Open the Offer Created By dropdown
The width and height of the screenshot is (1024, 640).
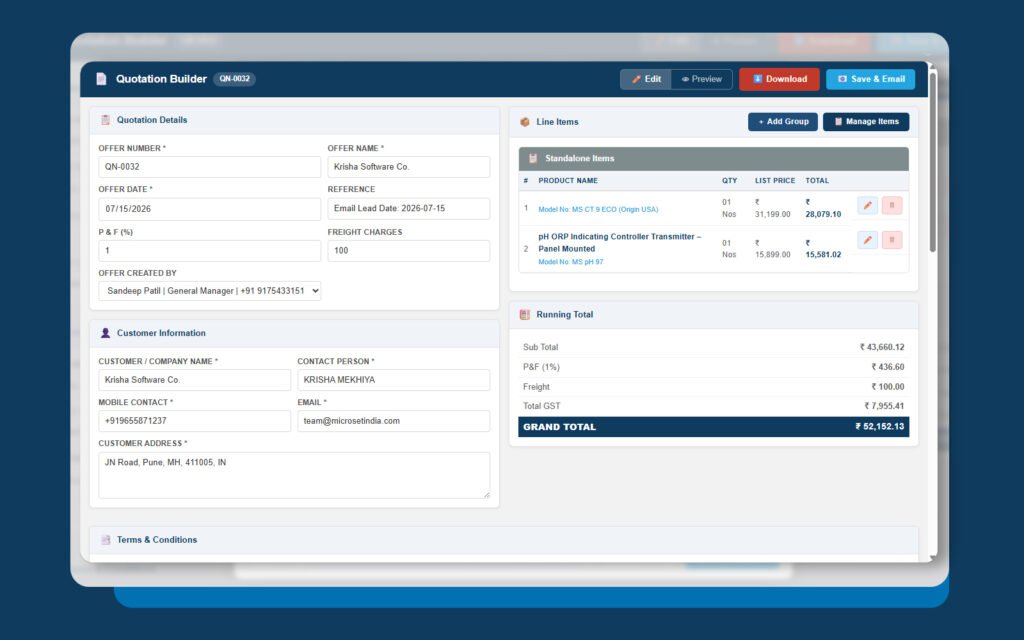point(210,291)
